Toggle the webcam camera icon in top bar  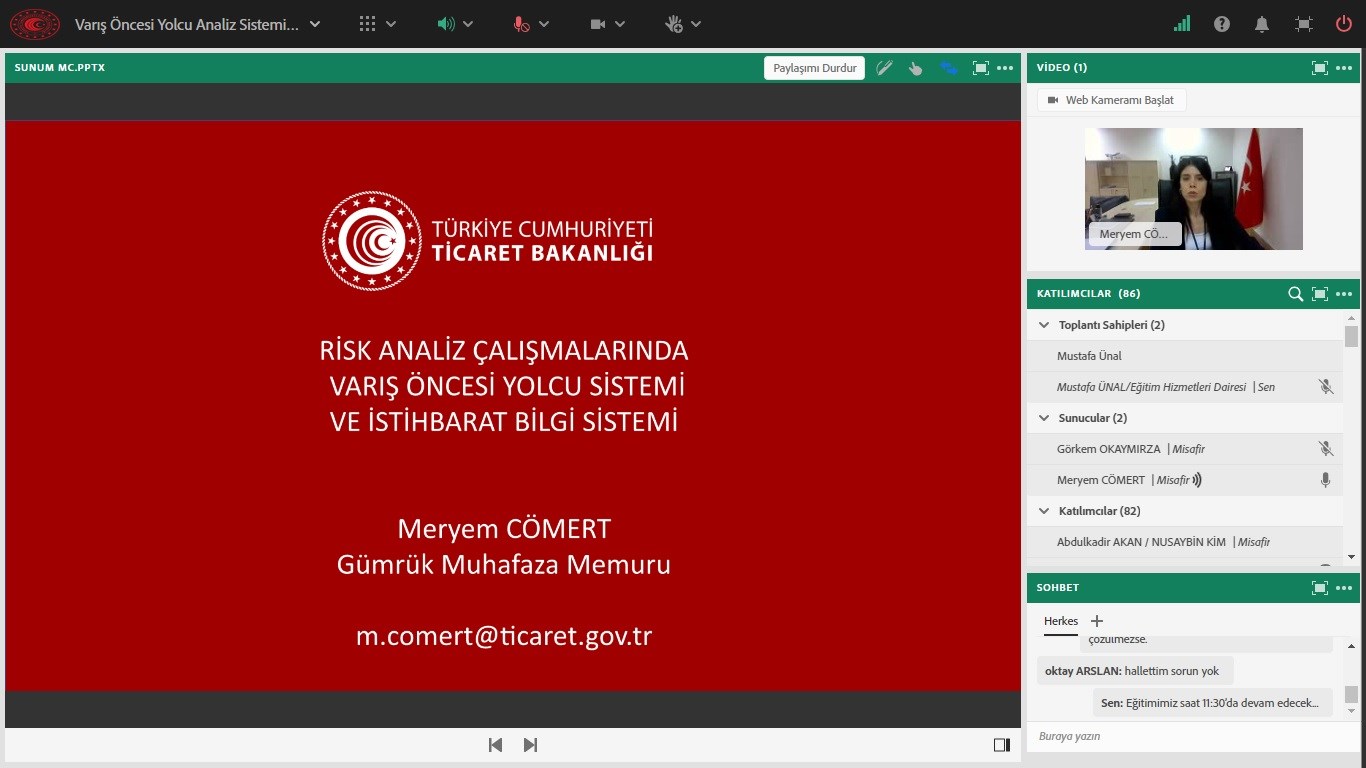[x=598, y=24]
